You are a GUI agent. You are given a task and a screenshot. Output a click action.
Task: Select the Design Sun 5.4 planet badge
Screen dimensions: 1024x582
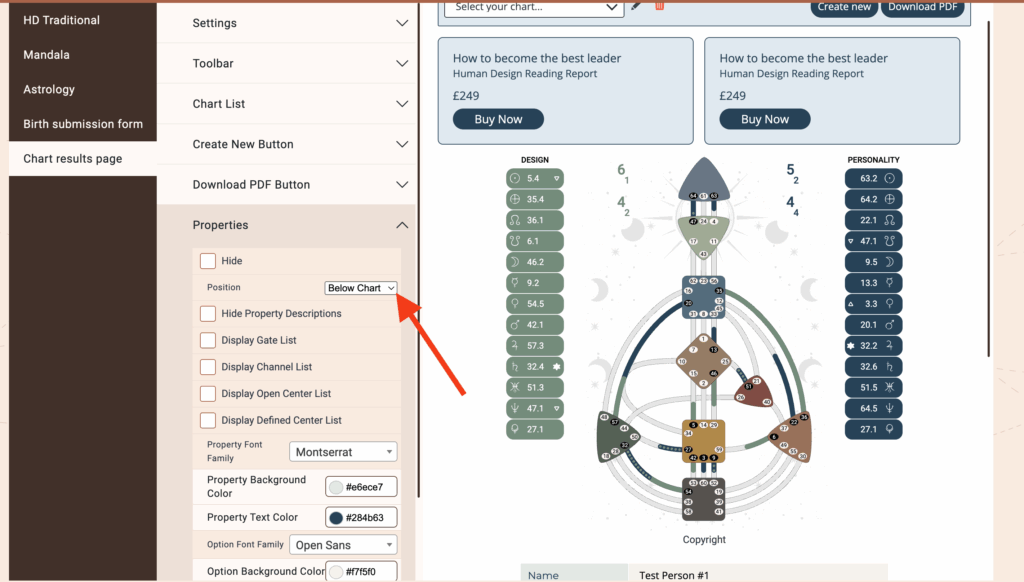point(535,178)
